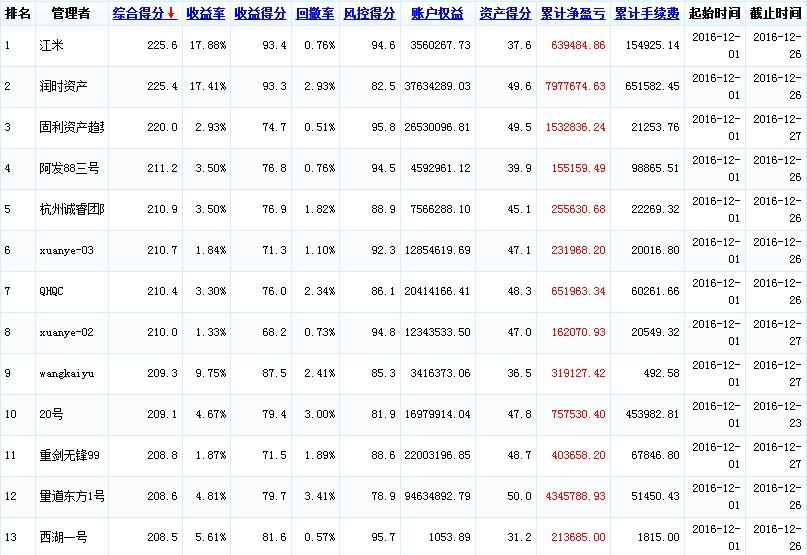
Task: Select manager 江米 in the first row
Action: tap(51, 46)
